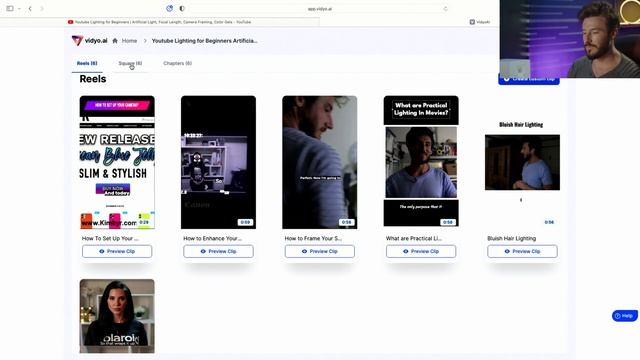The width and height of the screenshot is (640, 360).
Task: Preview Clip for 'Bluish Hair Lighting'
Action: click(522, 251)
